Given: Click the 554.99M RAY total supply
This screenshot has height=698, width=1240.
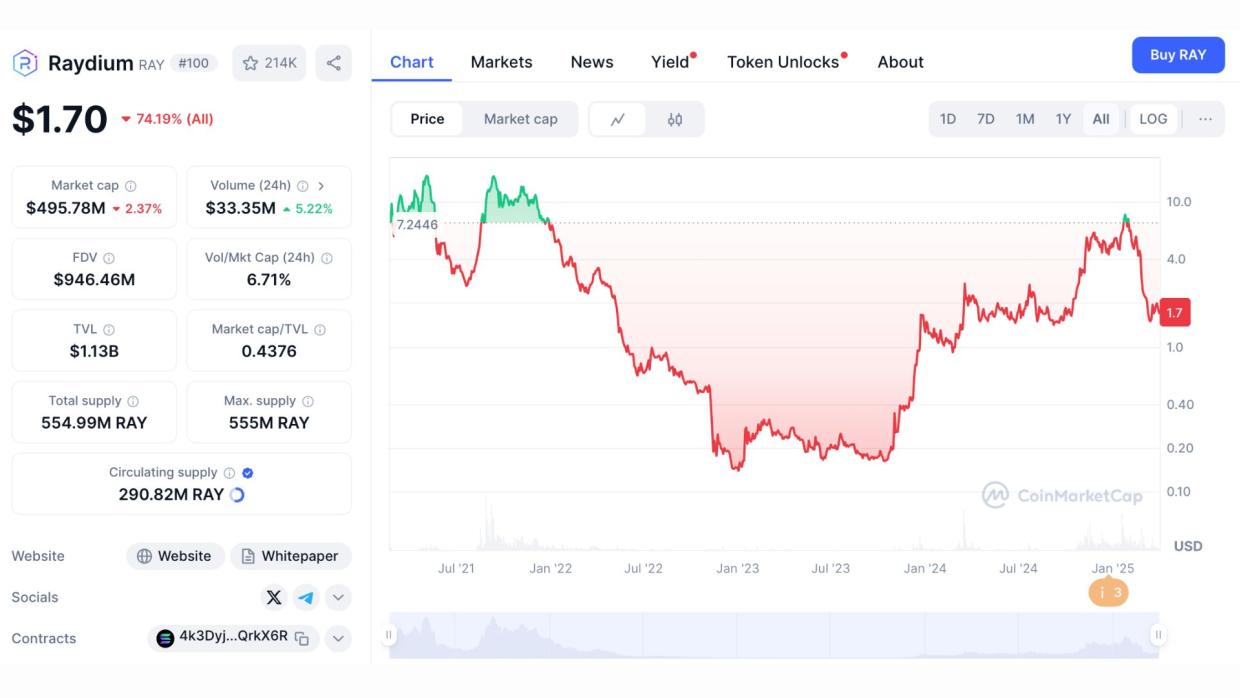Looking at the screenshot, I should point(94,423).
